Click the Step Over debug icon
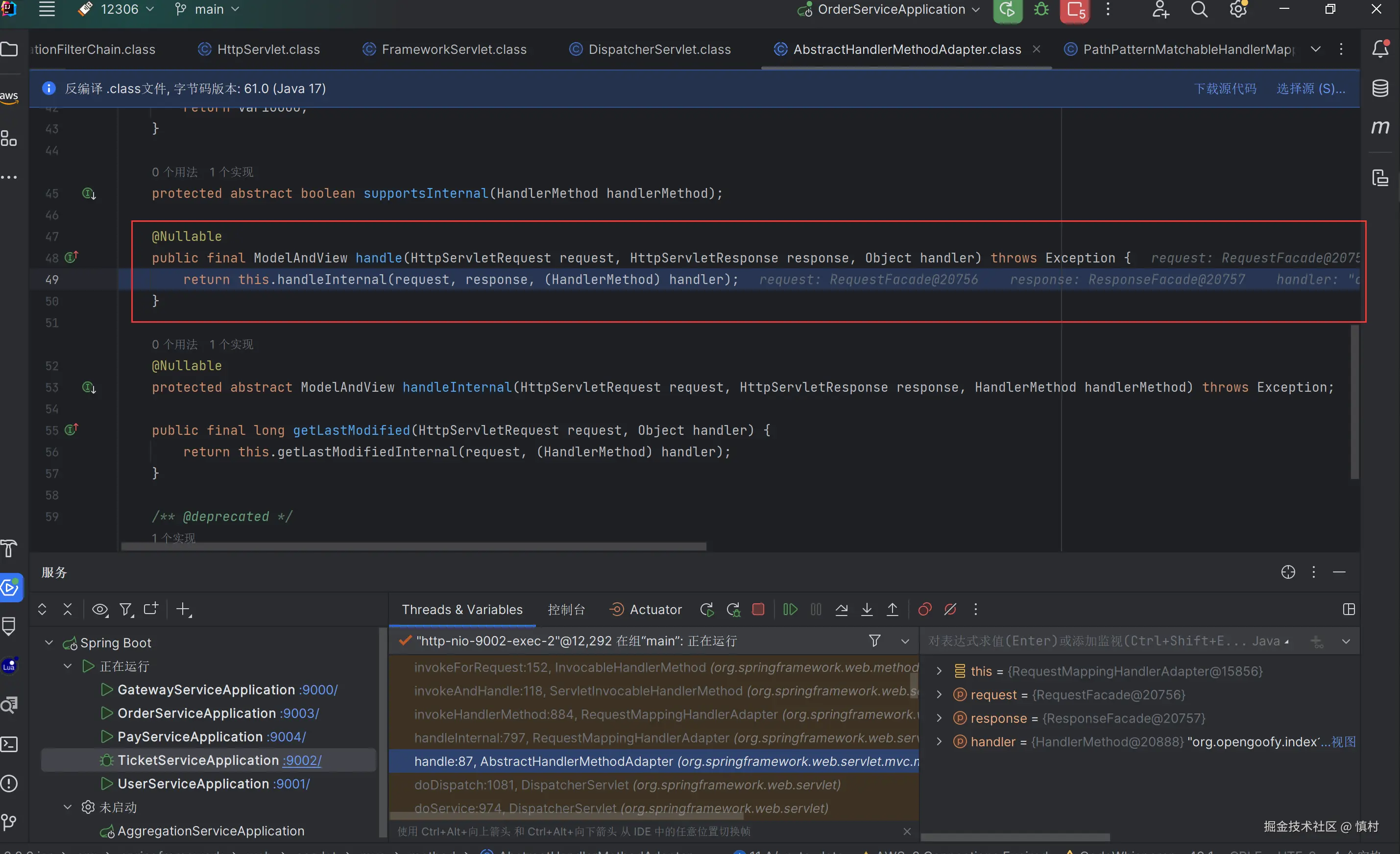Viewport: 1400px width, 854px height. [x=842, y=609]
